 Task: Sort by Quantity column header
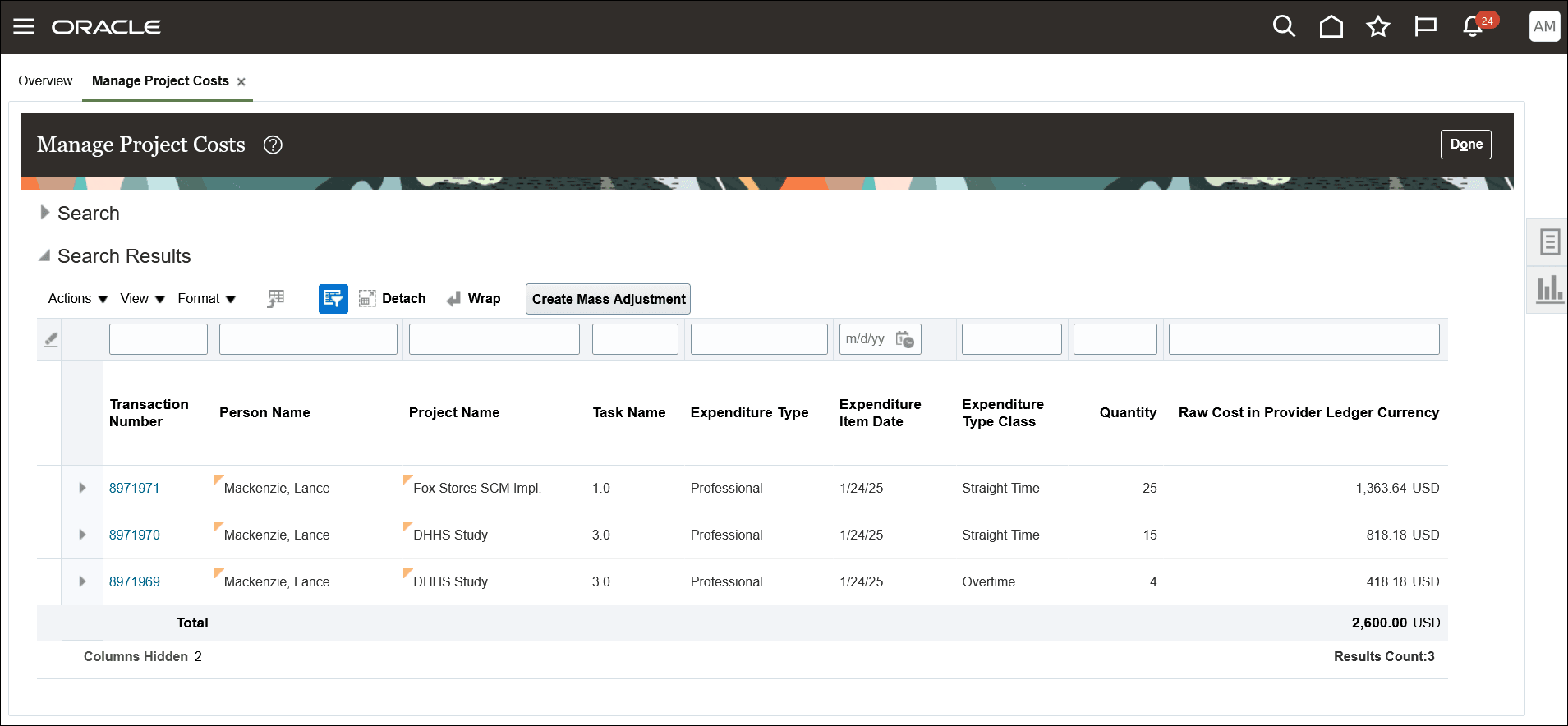click(x=1128, y=412)
